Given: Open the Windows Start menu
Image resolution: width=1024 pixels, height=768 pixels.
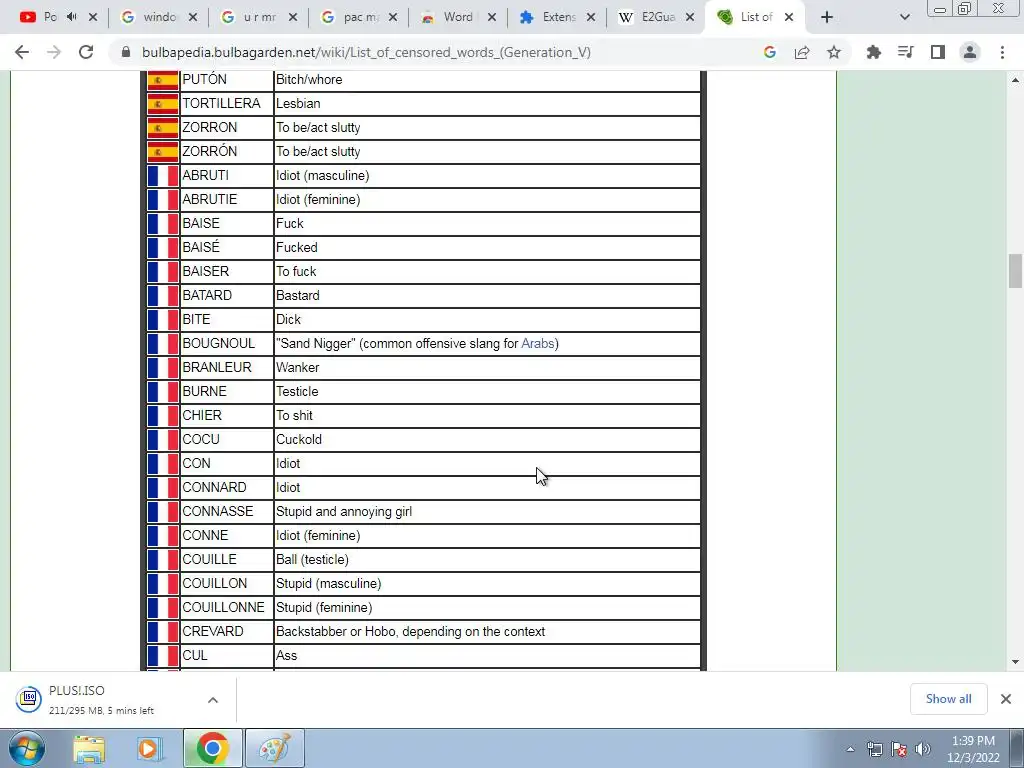Looking at the screenshot, I should pos(27,748).
